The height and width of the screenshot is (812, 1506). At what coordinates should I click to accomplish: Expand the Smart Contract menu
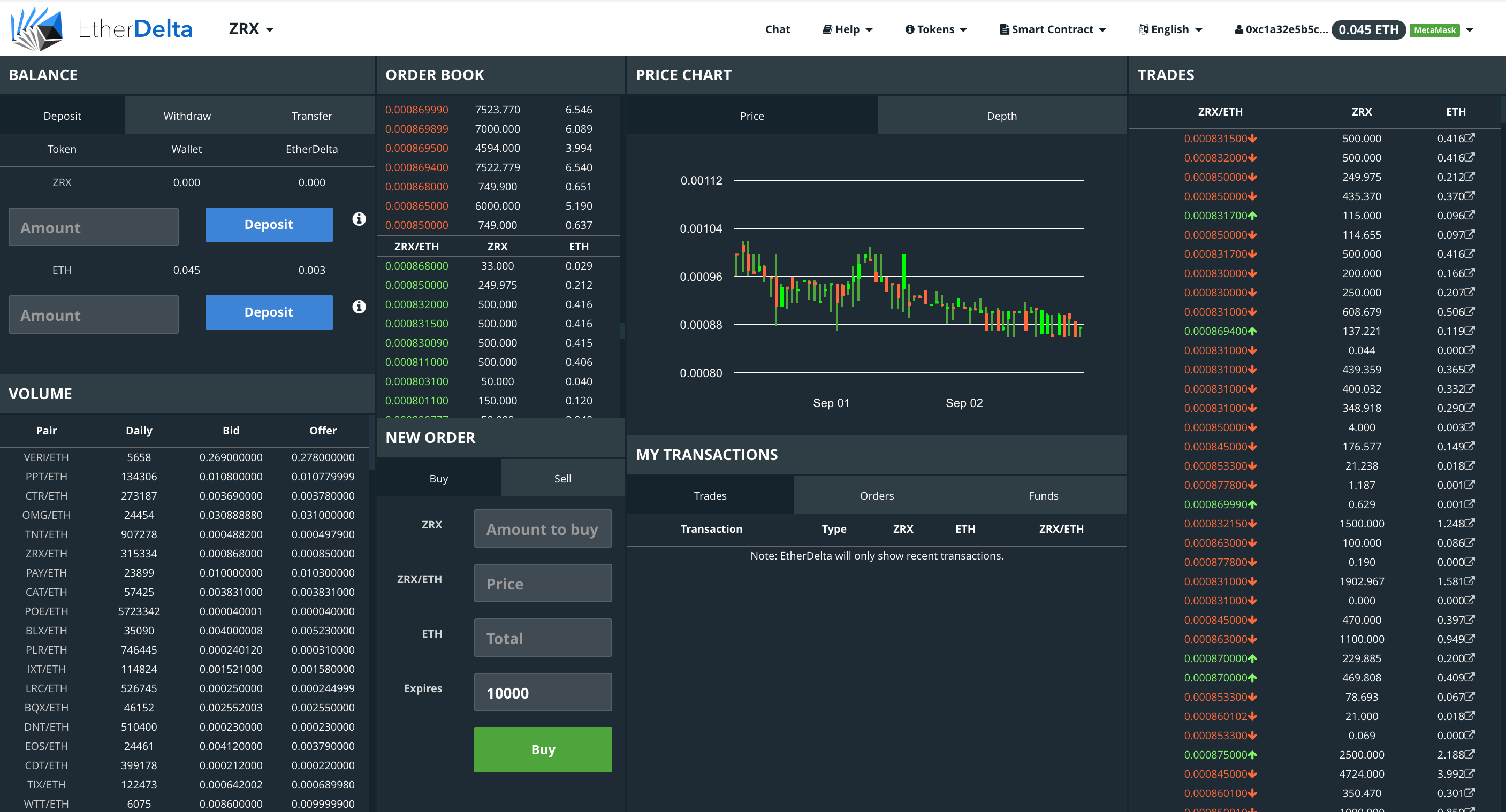click(x=1053, y=29)
